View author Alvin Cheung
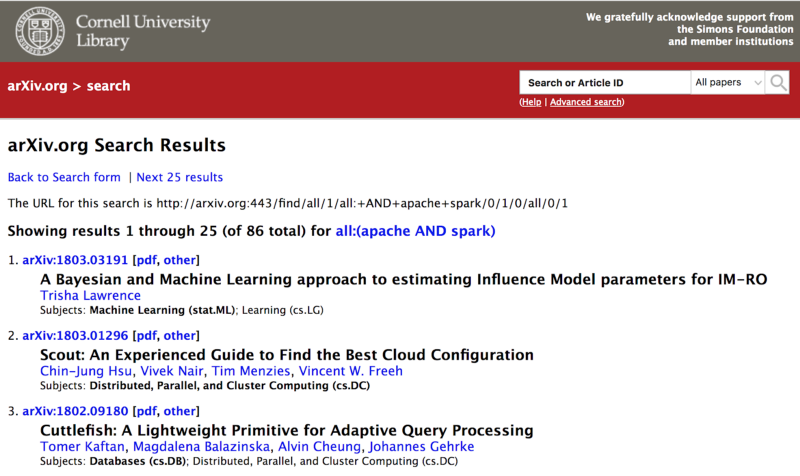The image size is (800, 476). pos(319,446)
